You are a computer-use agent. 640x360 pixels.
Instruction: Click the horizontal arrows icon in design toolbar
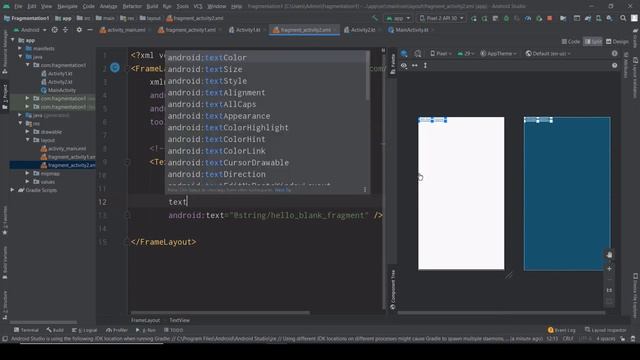pos(415,65)
